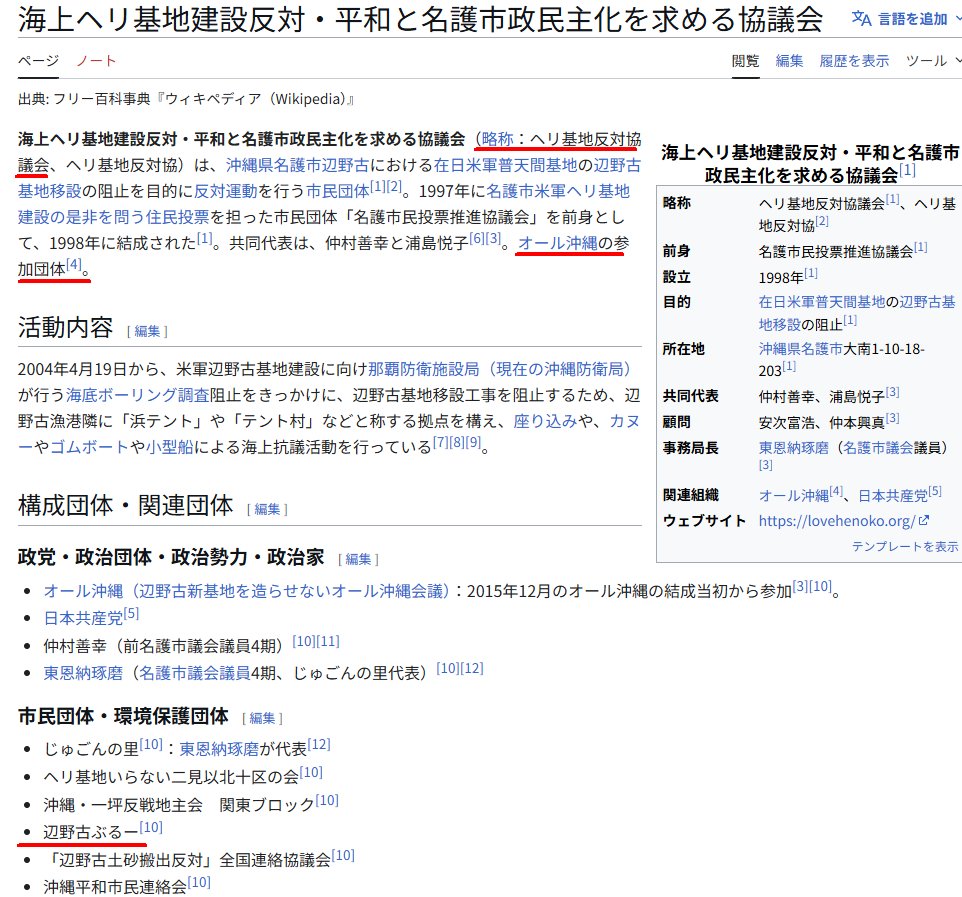
Task: Select ヘリ基地いらない二見以北十区の会 entry
Action: pyautogui.click(x=171, y=777)
